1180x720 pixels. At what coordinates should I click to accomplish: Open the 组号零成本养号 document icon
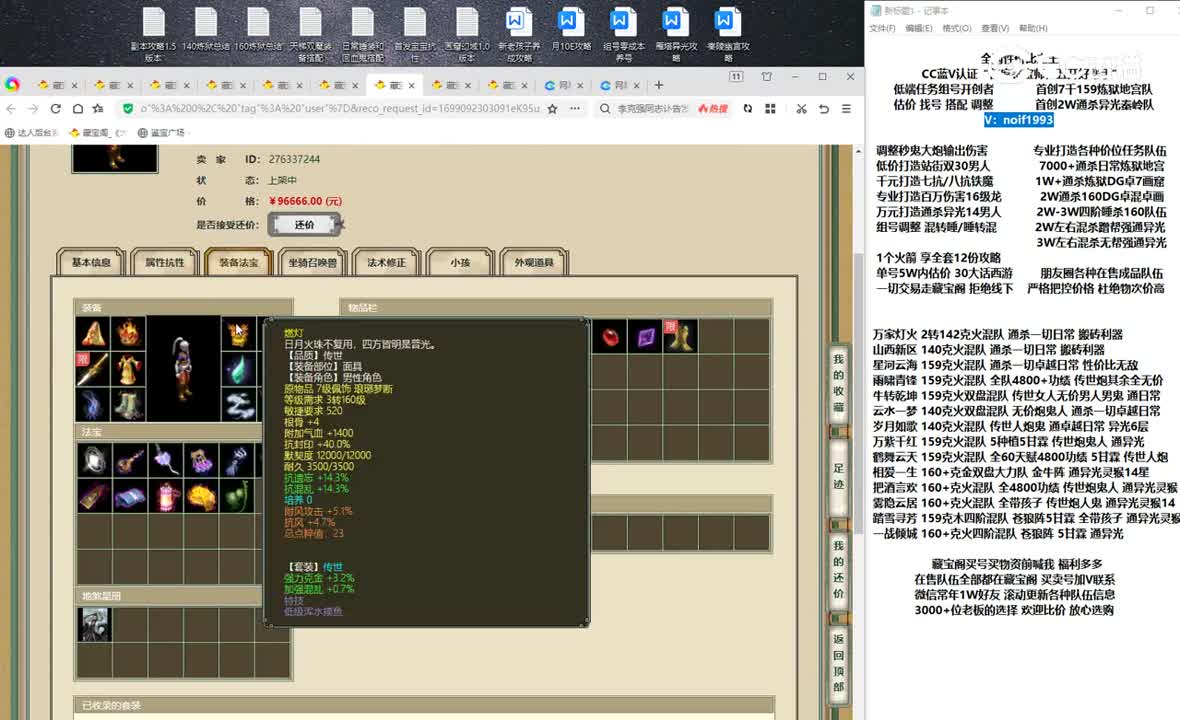[623, 34]
